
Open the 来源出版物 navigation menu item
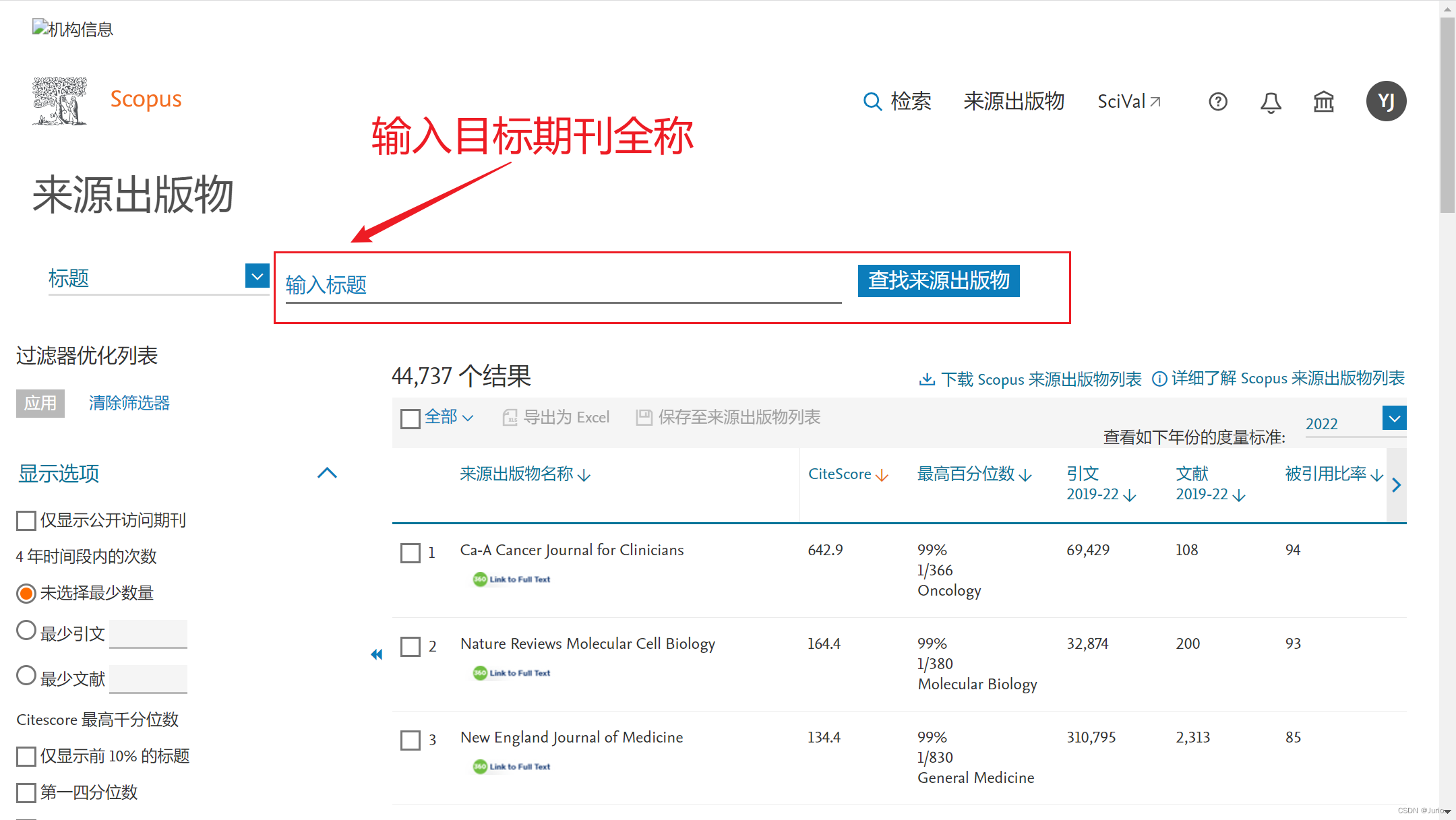[x=1014, y=102]
